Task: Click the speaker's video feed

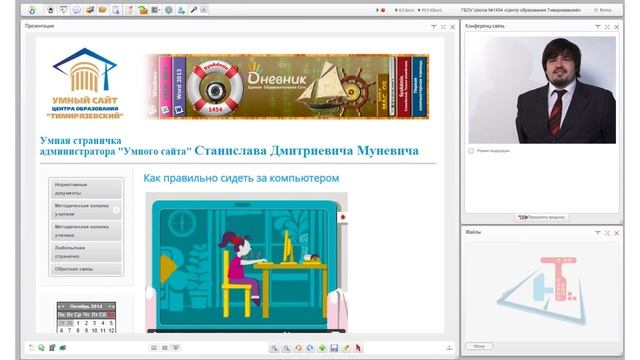Action: coord(542,90)
